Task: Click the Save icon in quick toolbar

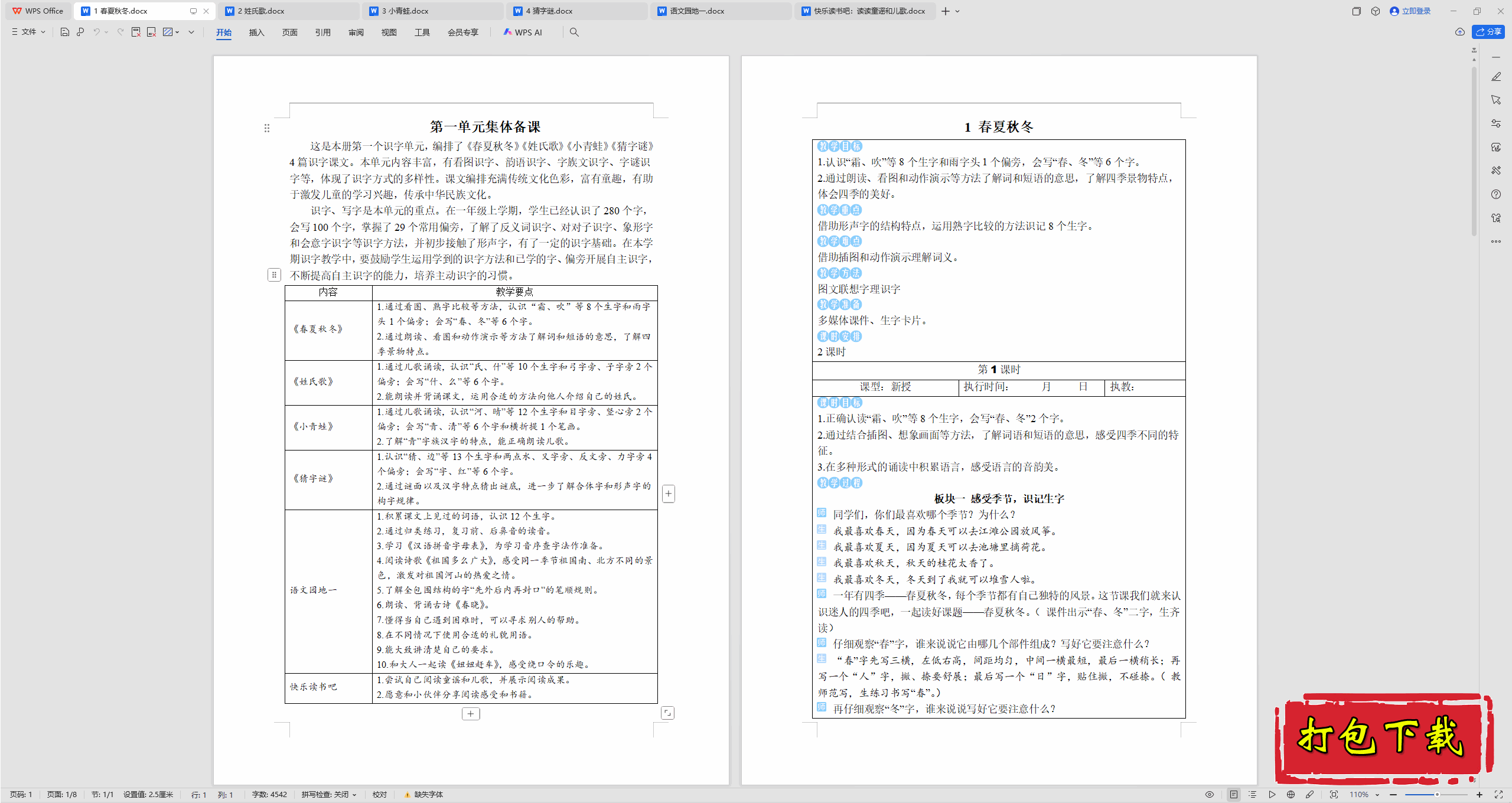Action: coord(65,32)
